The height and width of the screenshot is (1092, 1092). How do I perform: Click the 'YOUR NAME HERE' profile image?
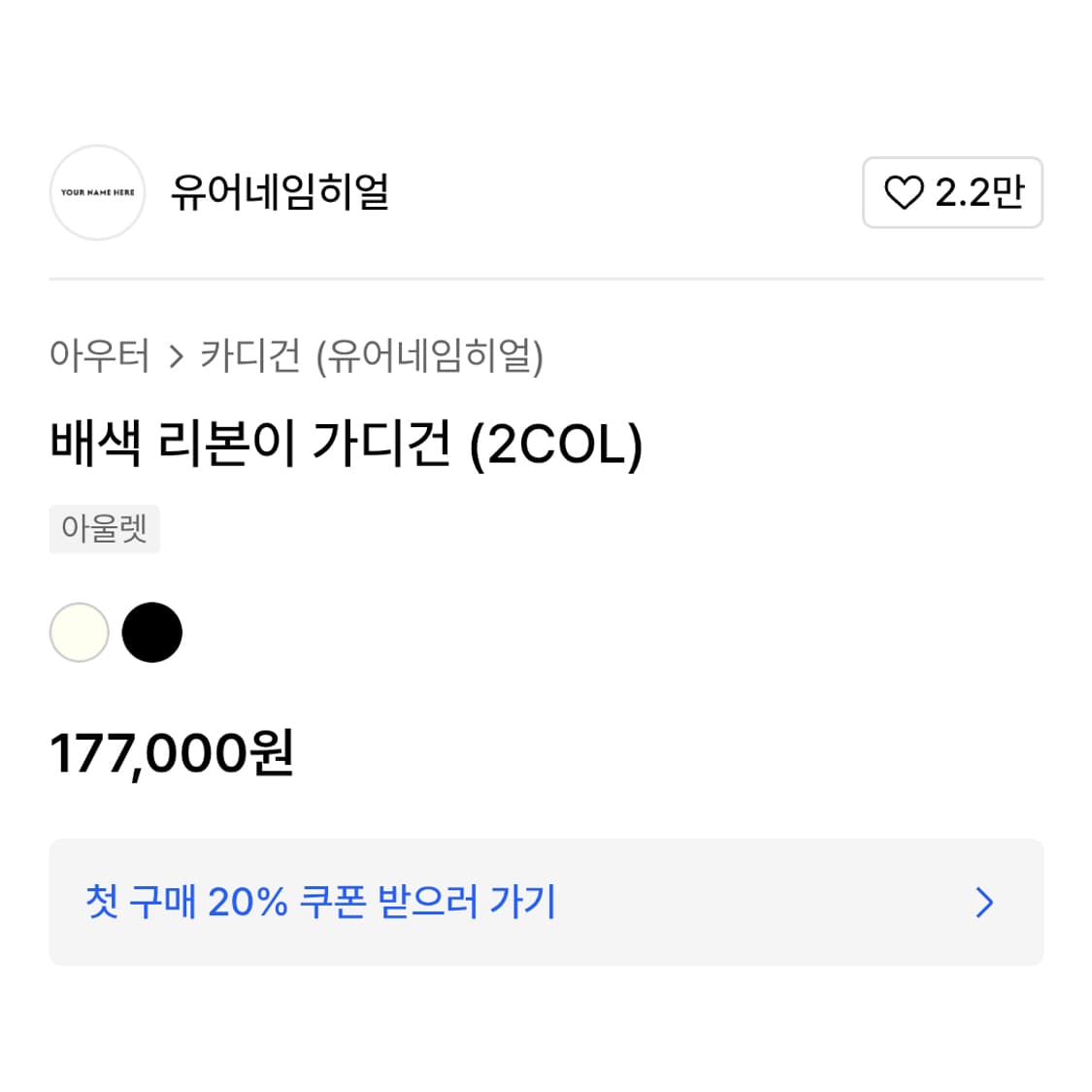point(97,193)
